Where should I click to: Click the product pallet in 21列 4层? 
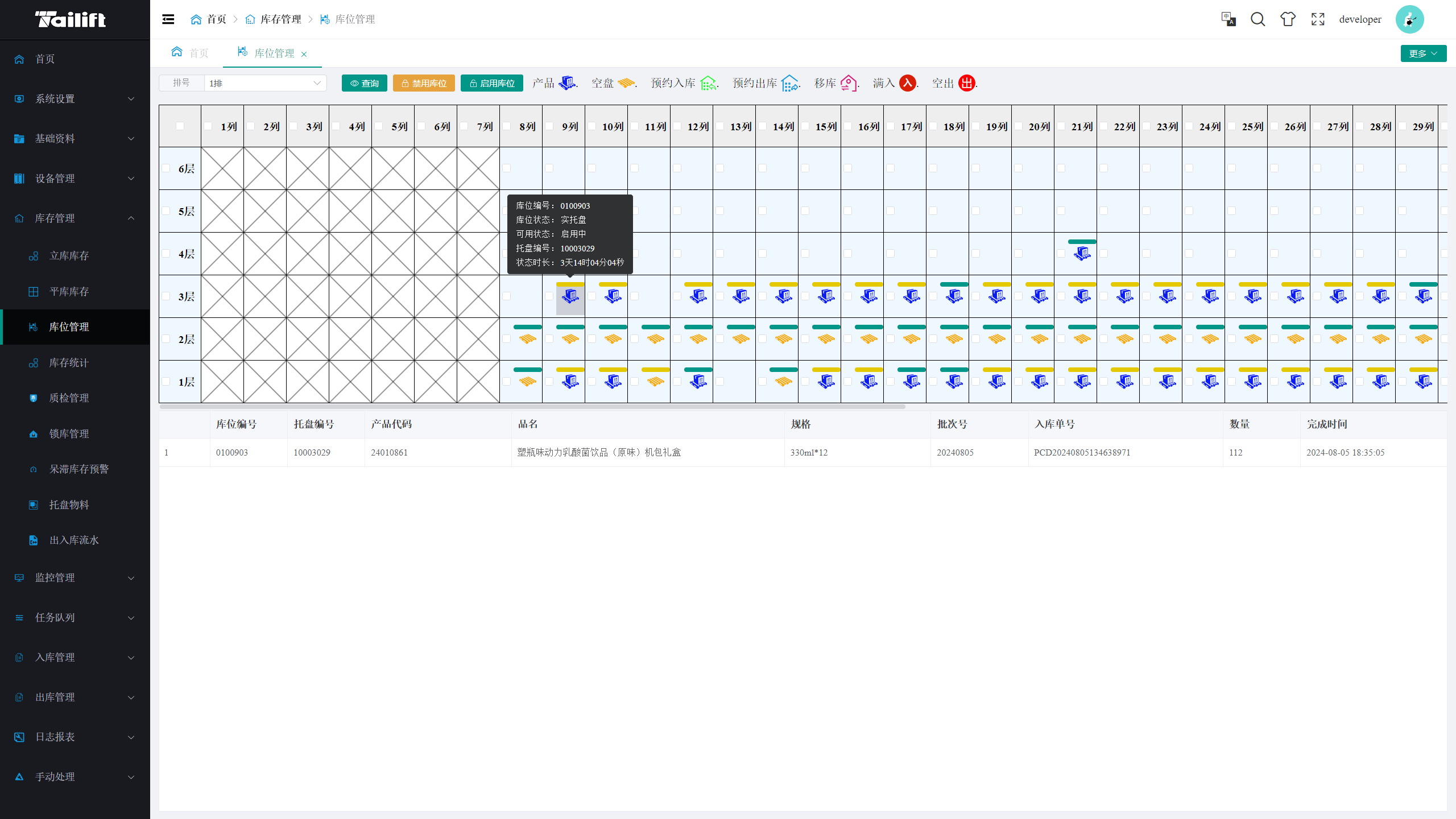[1082, 253]
